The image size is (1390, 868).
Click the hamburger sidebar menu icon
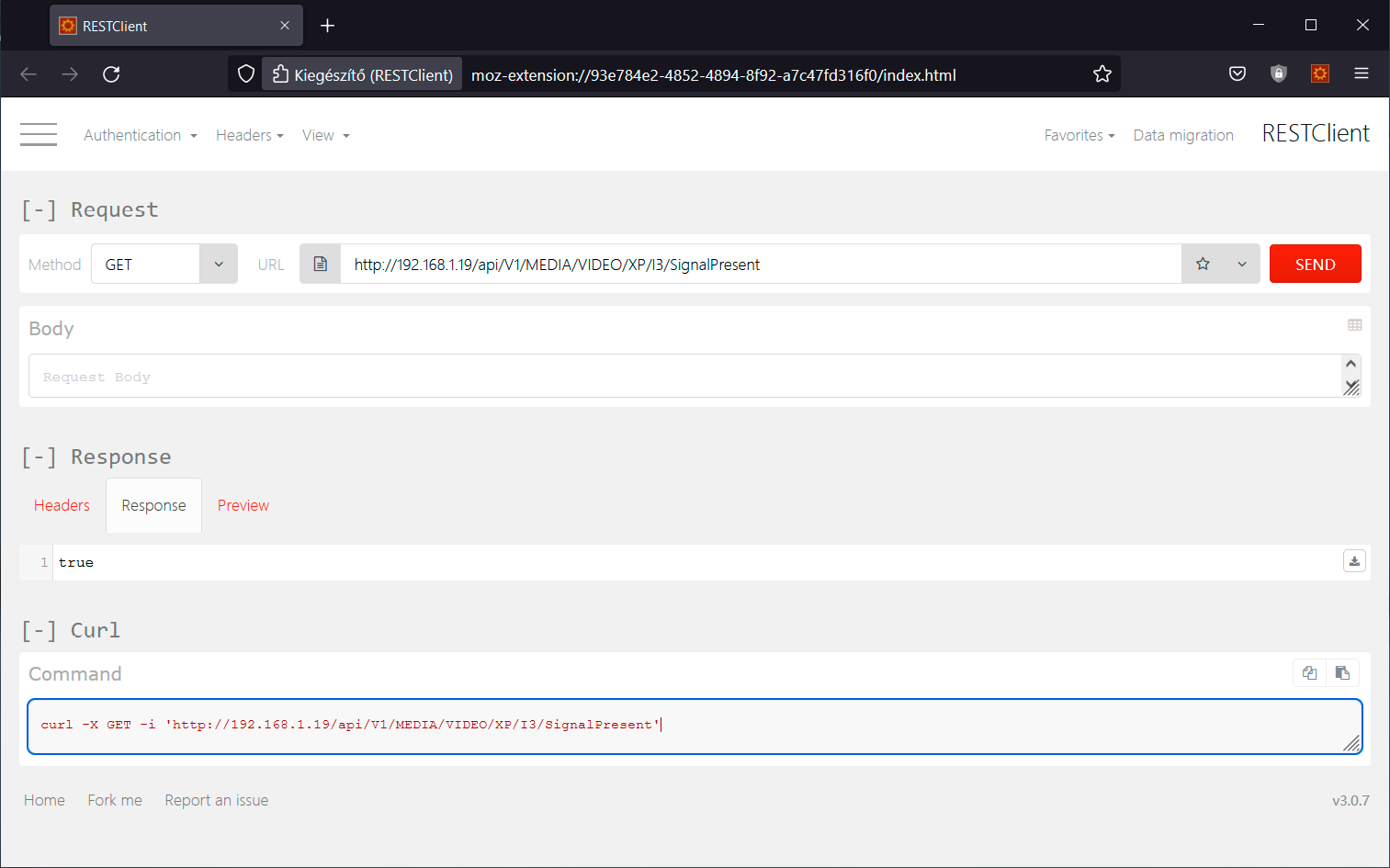click(x=39, y=135)
